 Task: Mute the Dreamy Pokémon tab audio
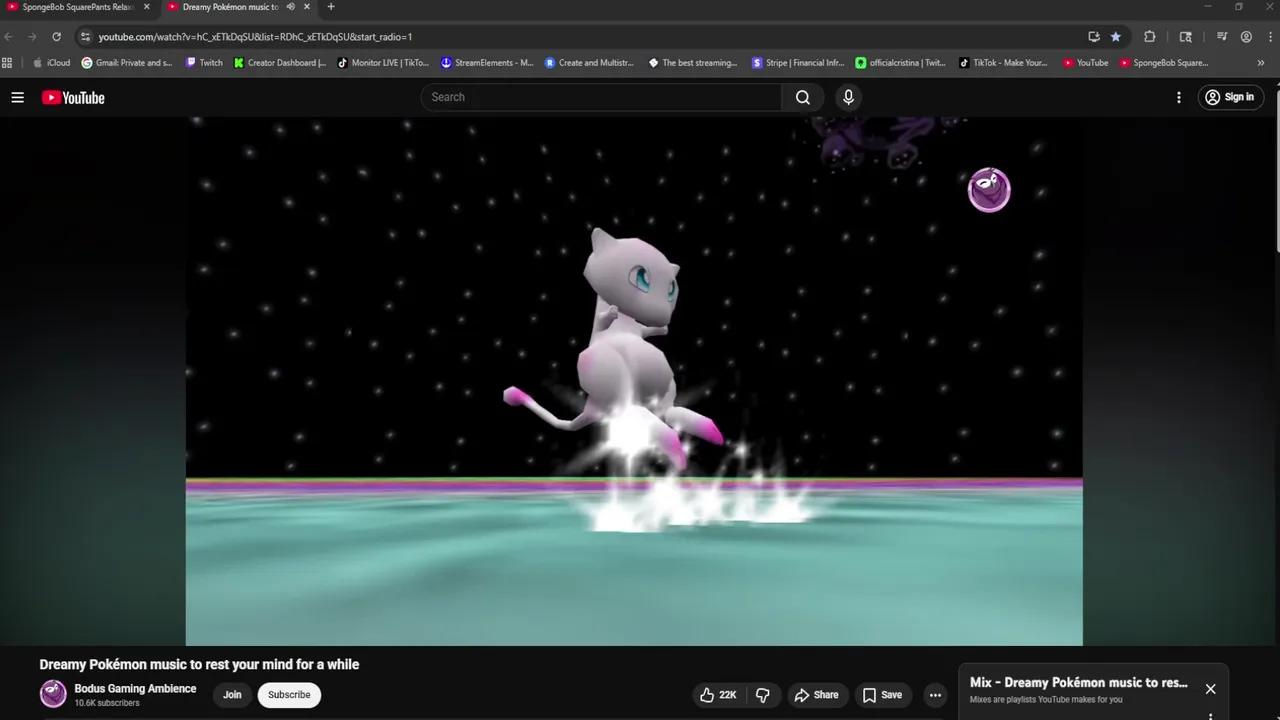tap(290, 7)
